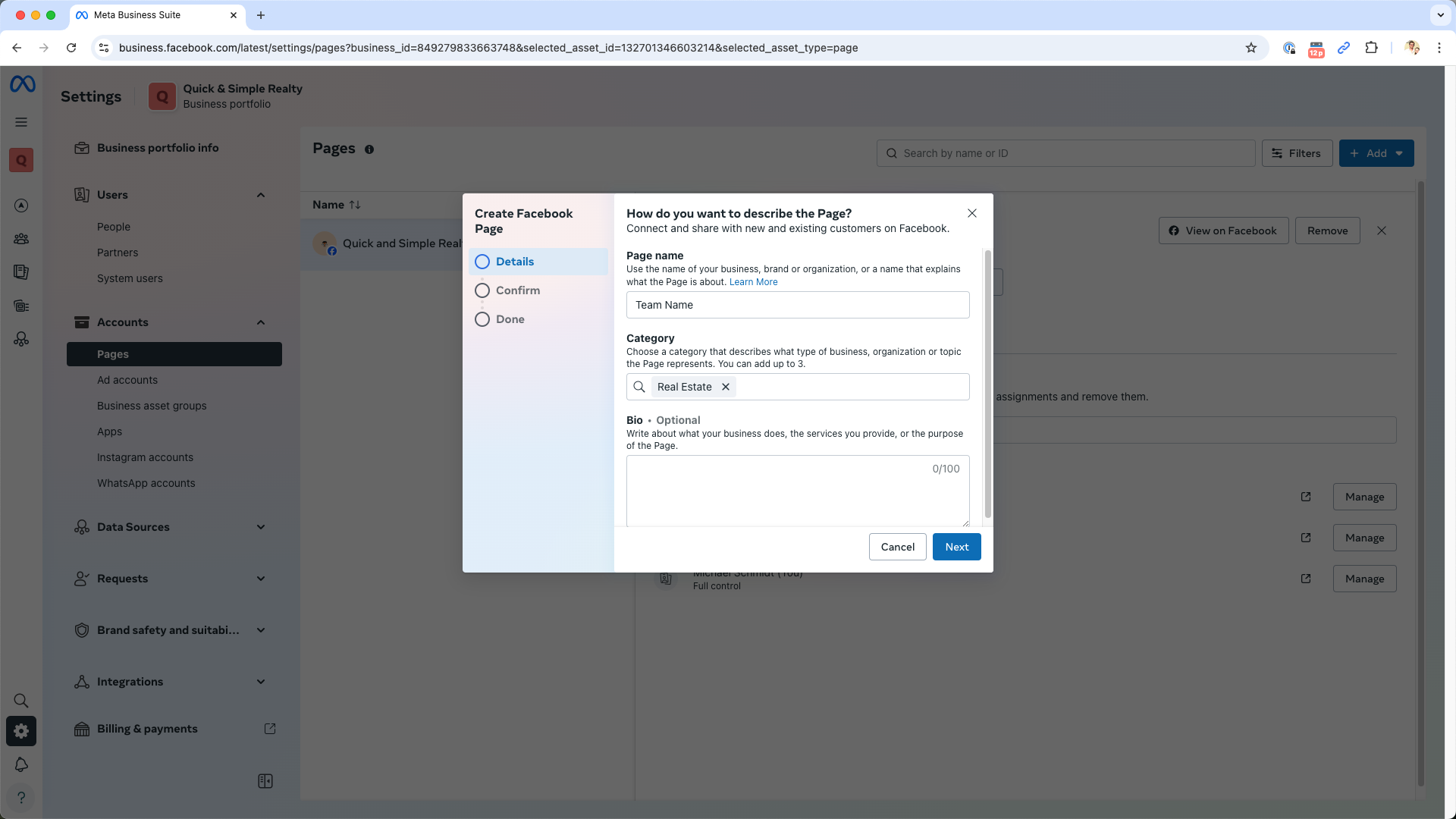Viewport: 1456px width, 819px height.
Task: Open the notifications bell icon
Action: [x=21, y=764]
